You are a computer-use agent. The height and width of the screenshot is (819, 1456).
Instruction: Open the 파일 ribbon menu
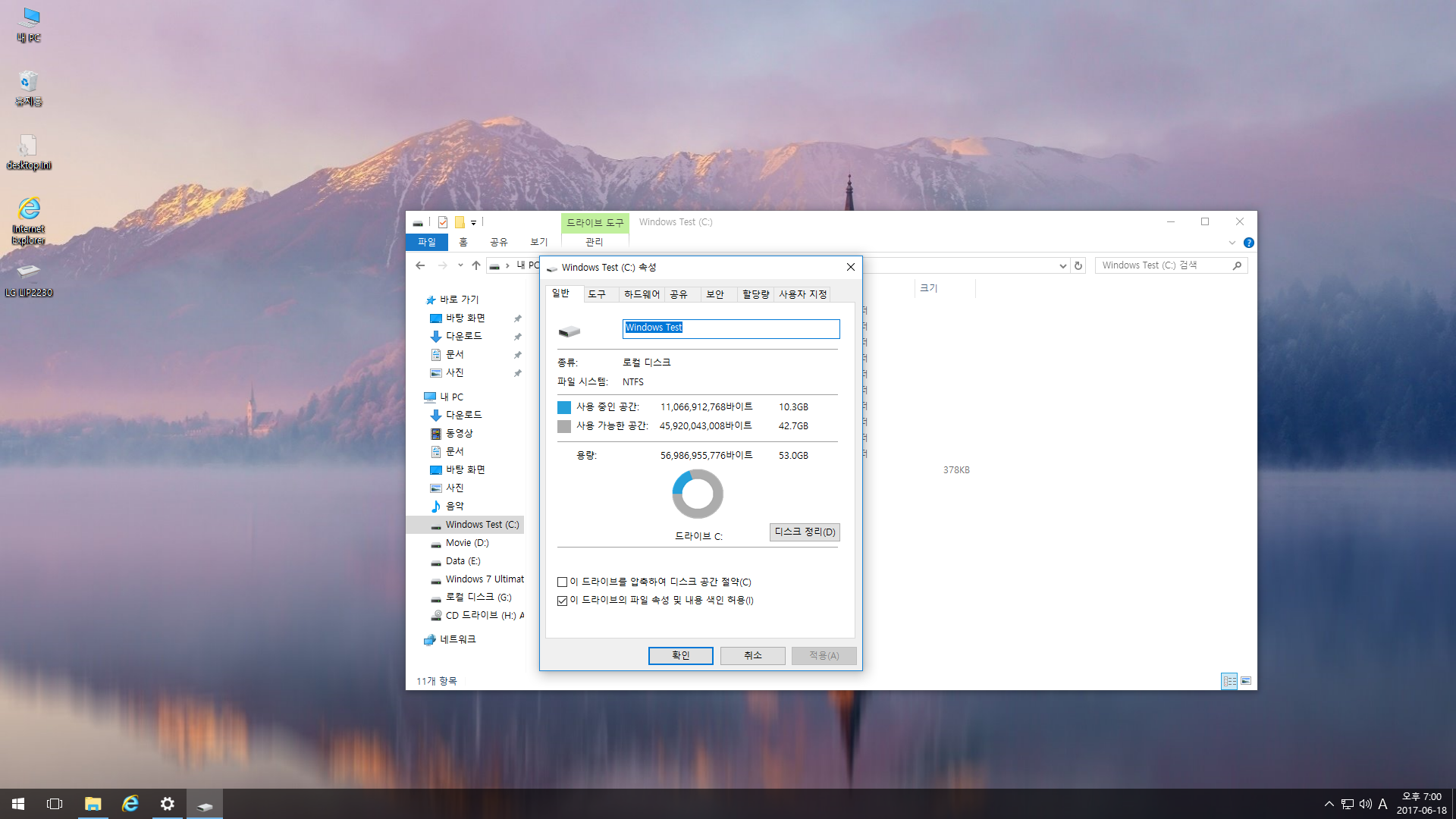click(x=427, y=242)
